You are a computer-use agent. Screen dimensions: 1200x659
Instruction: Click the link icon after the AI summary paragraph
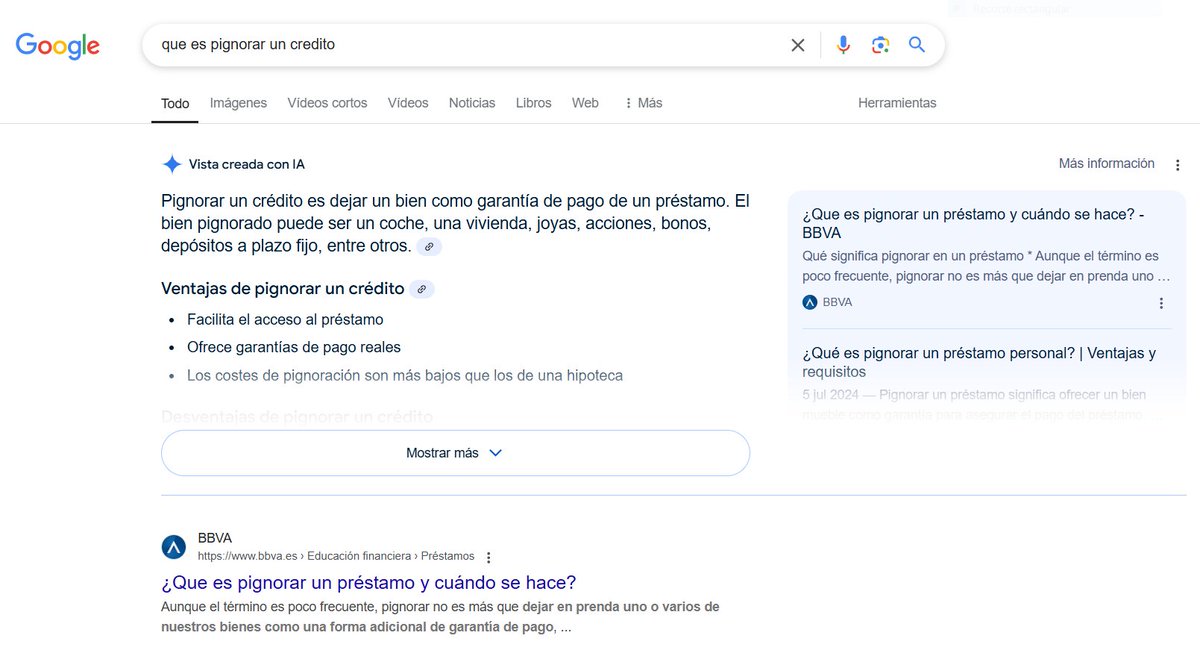click(x=428, y=246)
